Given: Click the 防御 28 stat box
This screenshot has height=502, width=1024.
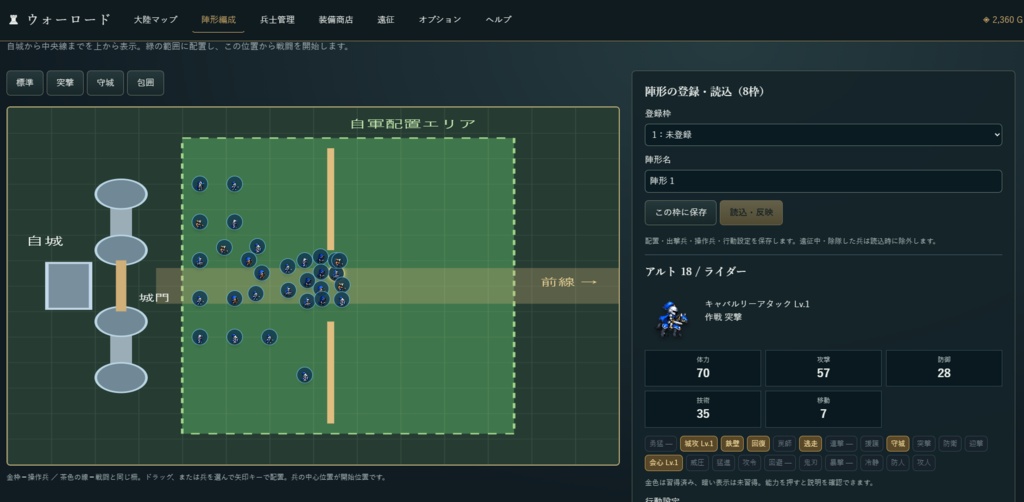Looking at the screenshot, I should pos(944,368).
